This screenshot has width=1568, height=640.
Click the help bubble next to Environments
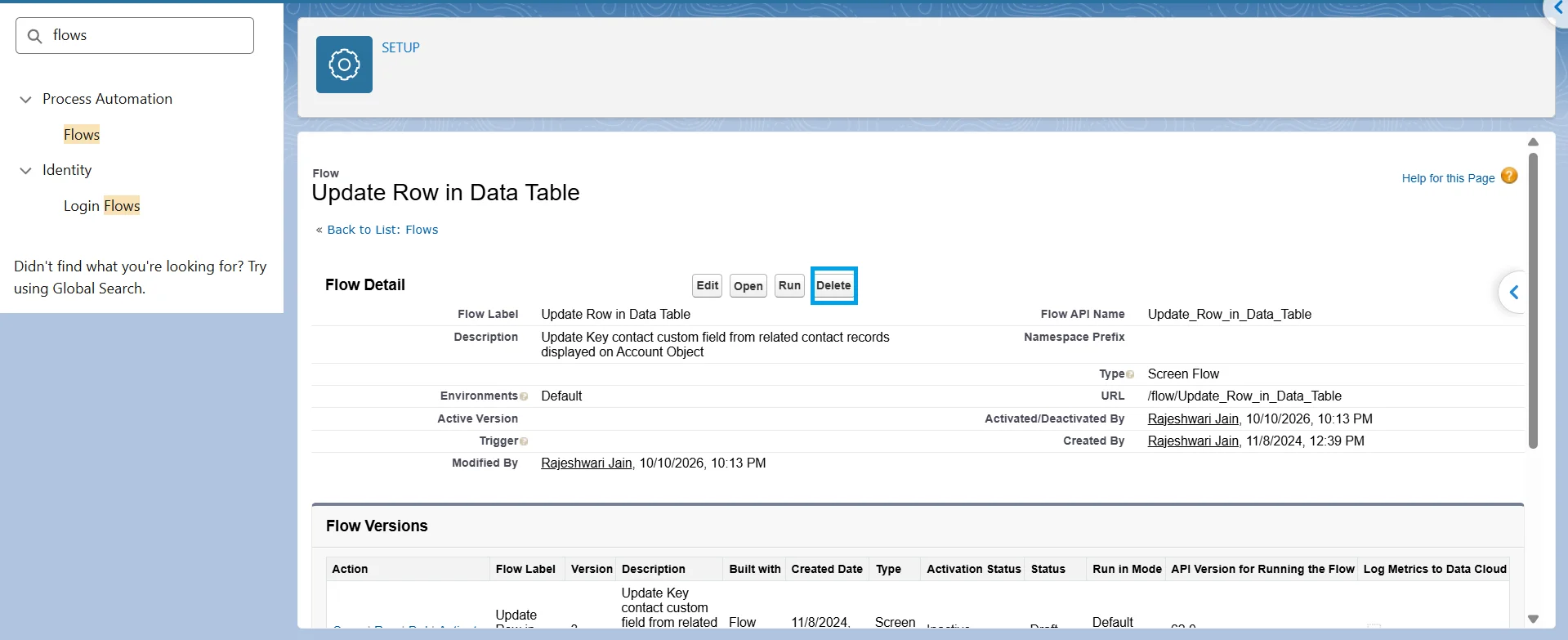(x=524, y=396)
